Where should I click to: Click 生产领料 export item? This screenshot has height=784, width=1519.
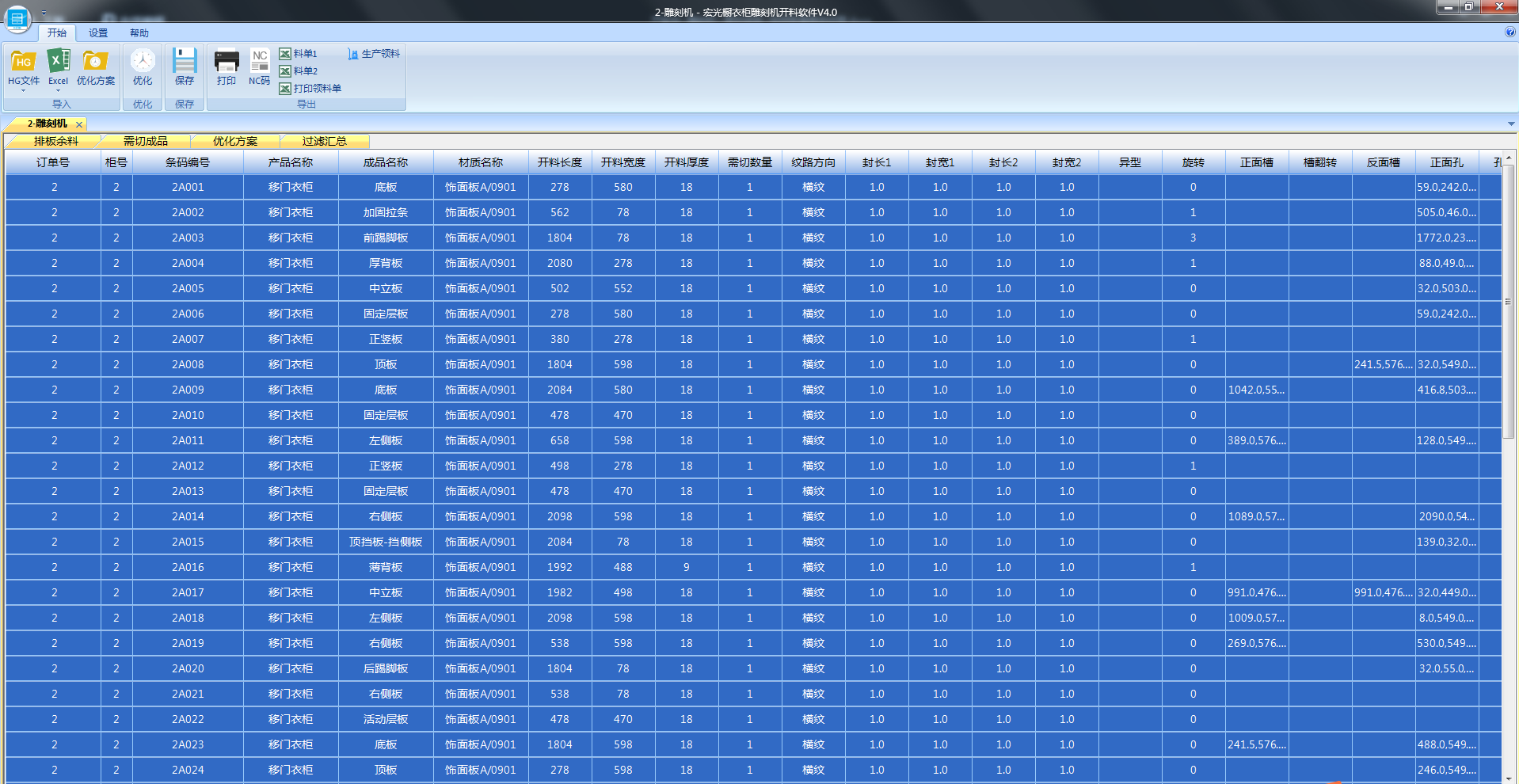coord(374,54)
